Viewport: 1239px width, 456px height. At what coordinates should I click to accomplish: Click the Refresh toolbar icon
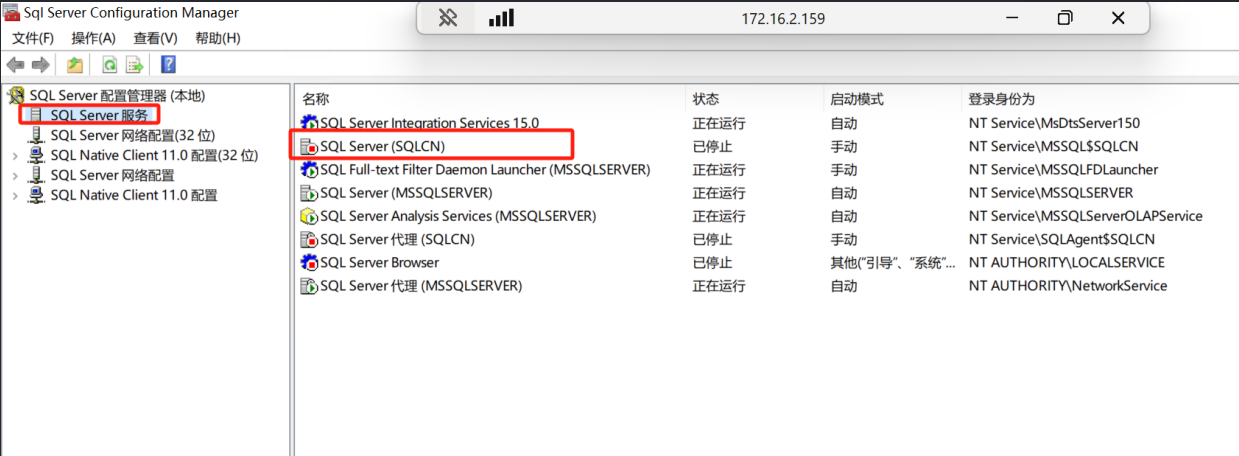pos(109,65)
